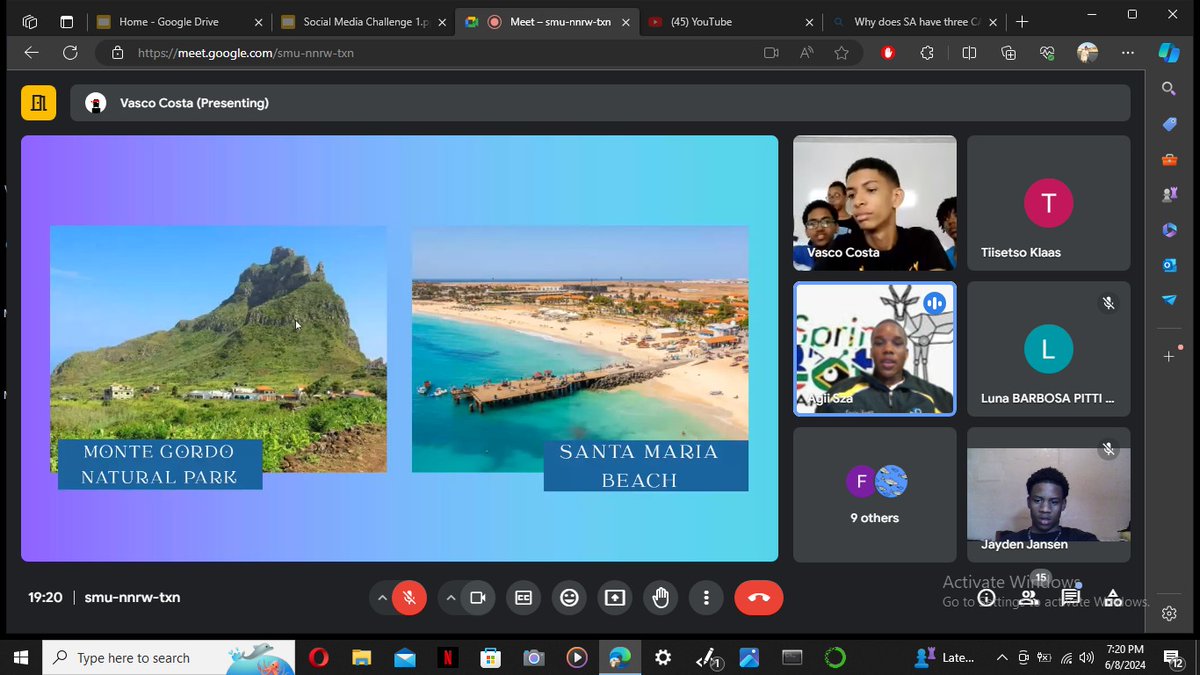The image size is (1200, 675).
Task: Open the in-call chat panel
Action: (x=1071, y=598)
